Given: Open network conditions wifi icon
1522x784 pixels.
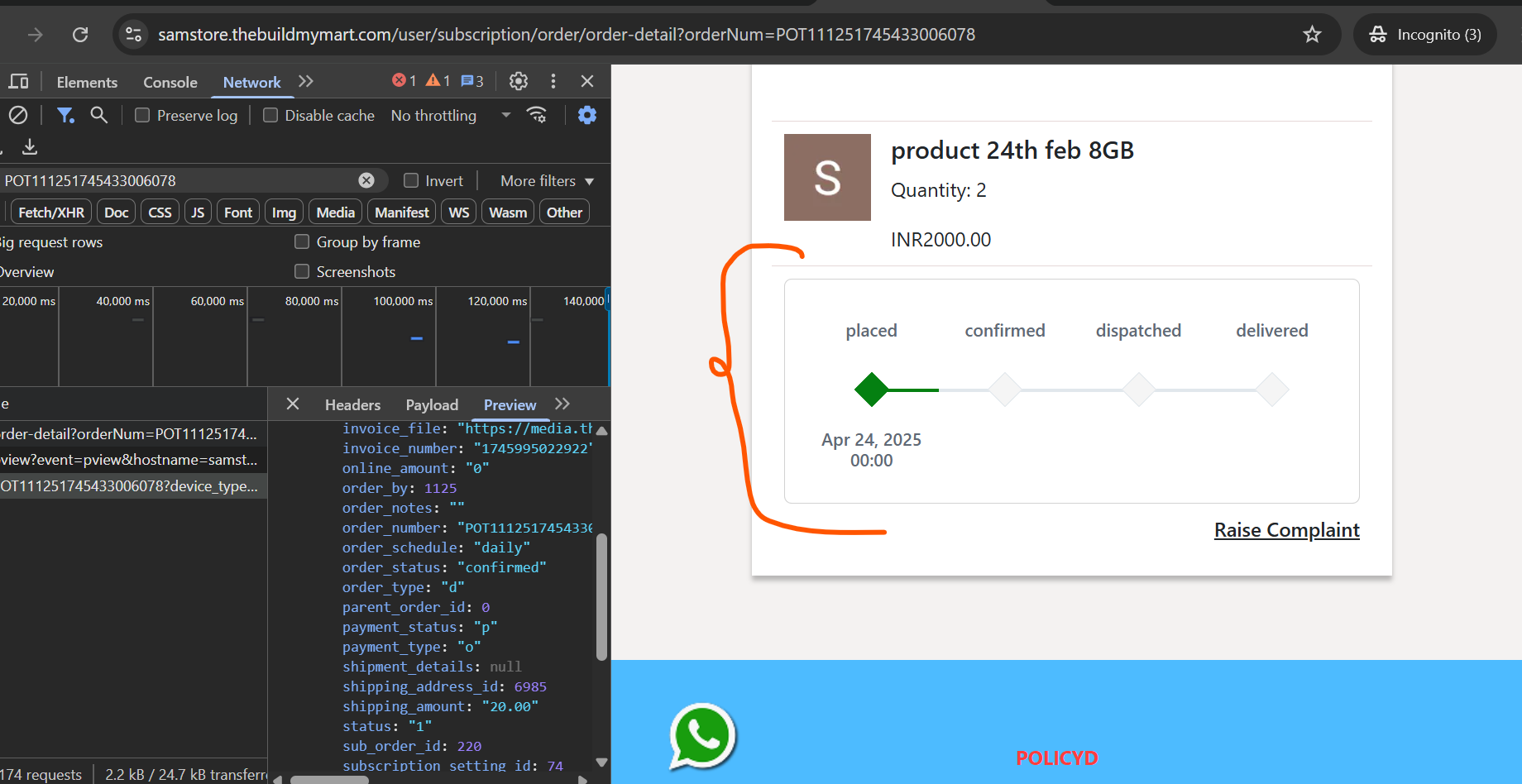Looking at the screenshot, I should (537, 115).
